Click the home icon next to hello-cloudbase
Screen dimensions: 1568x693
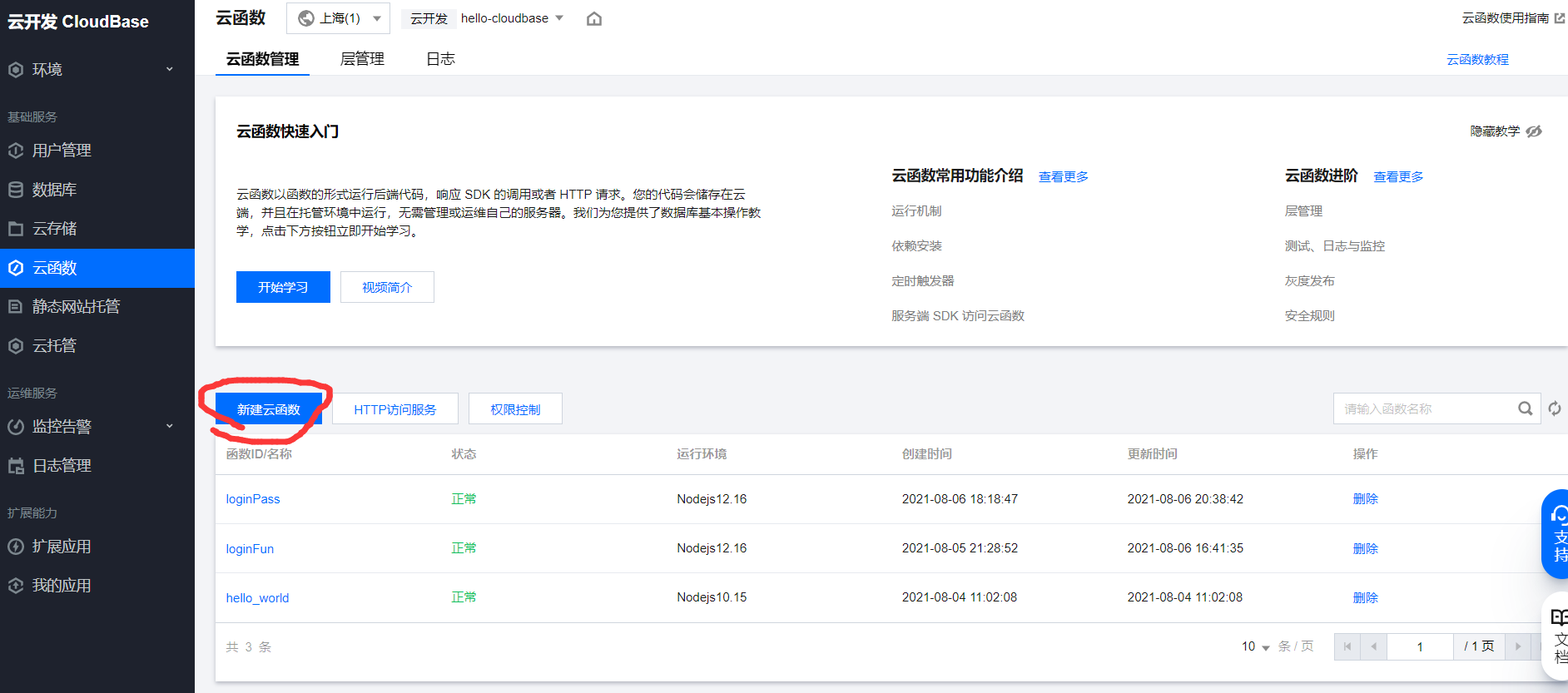point(593,18)
